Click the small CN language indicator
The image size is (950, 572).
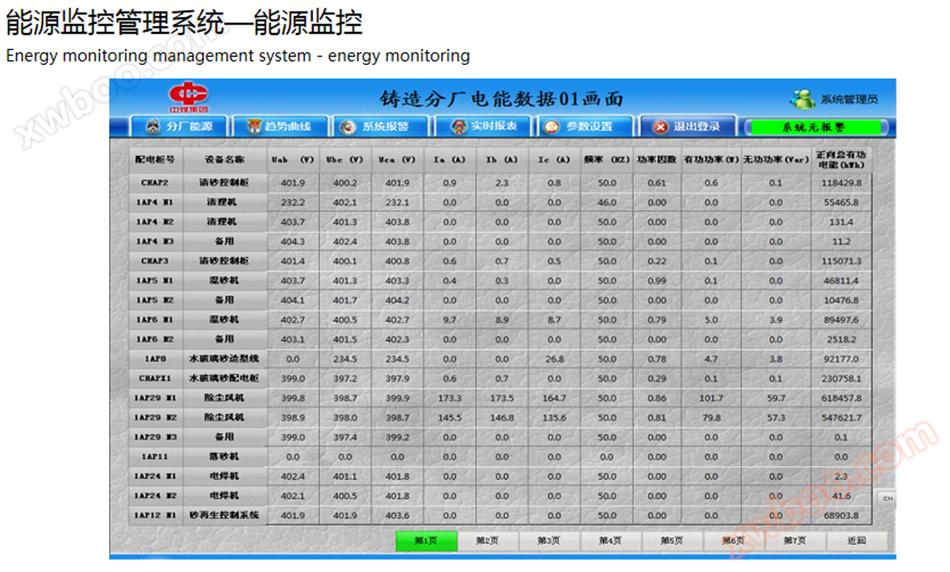888,498
